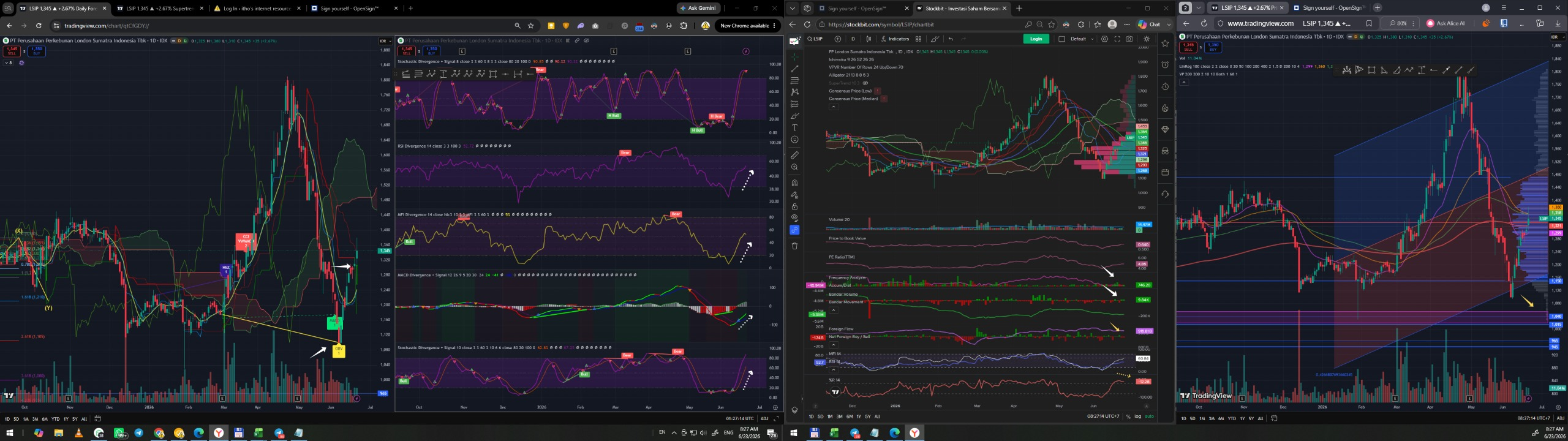Select Stockbit crosshair cursor tool
This screenshot has height=441, width=1568.
click(794, 57)
